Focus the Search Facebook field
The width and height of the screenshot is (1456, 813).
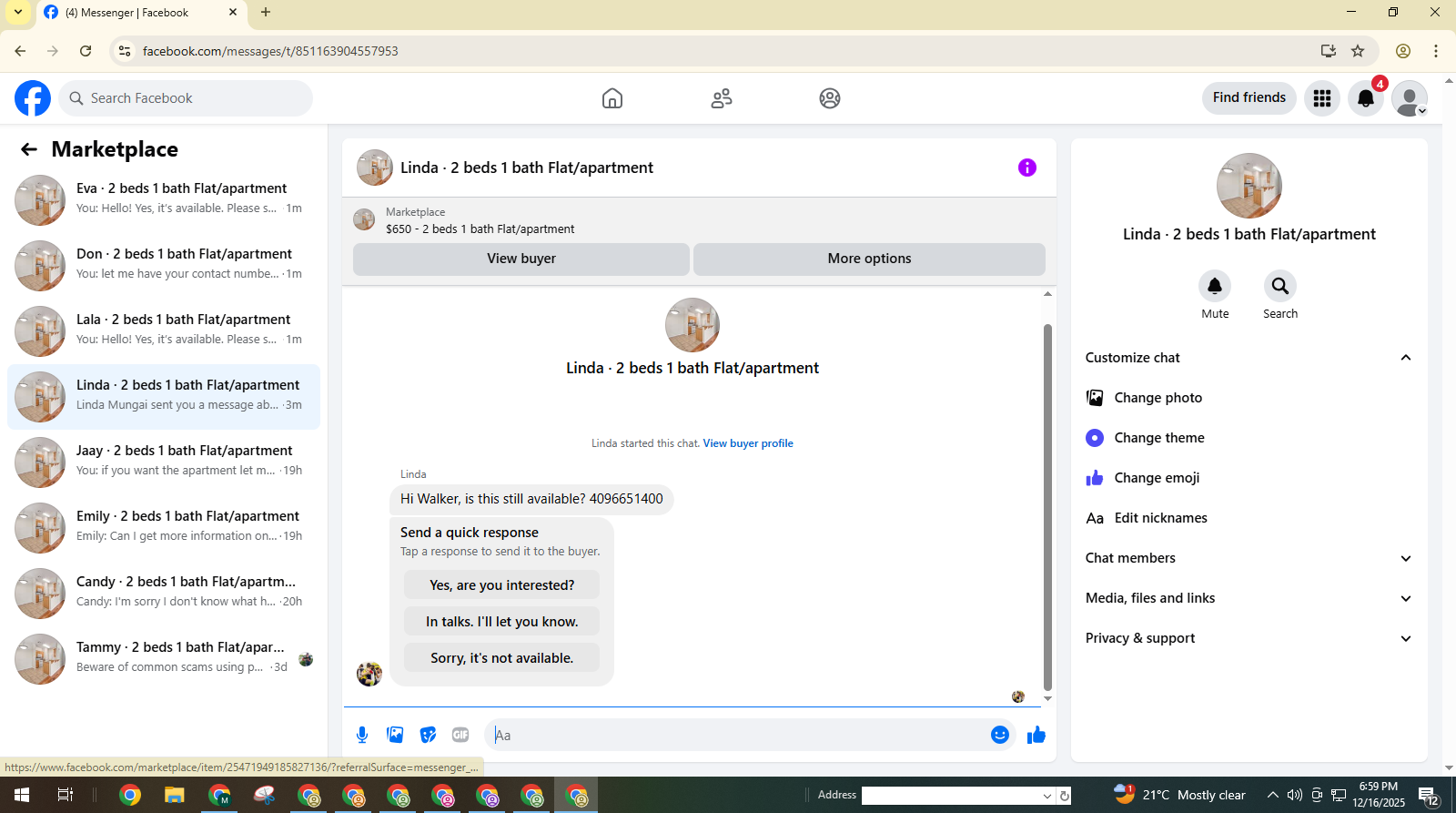(186, 98)
